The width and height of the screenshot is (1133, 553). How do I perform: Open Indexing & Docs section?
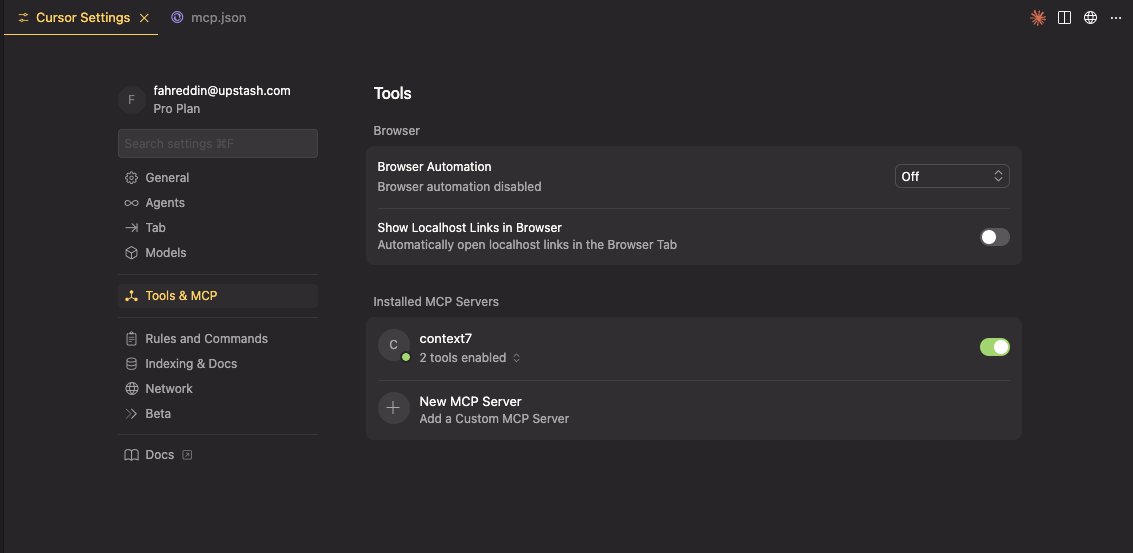point(217,364)
